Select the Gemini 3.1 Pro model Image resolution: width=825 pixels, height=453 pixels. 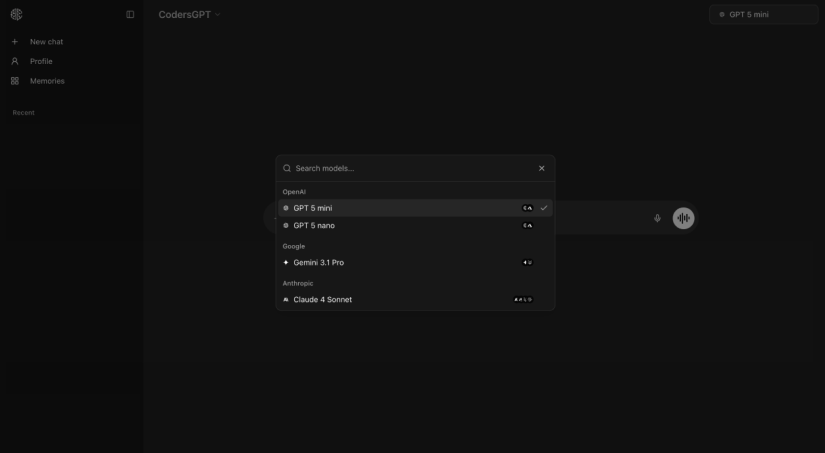point(415,263)
